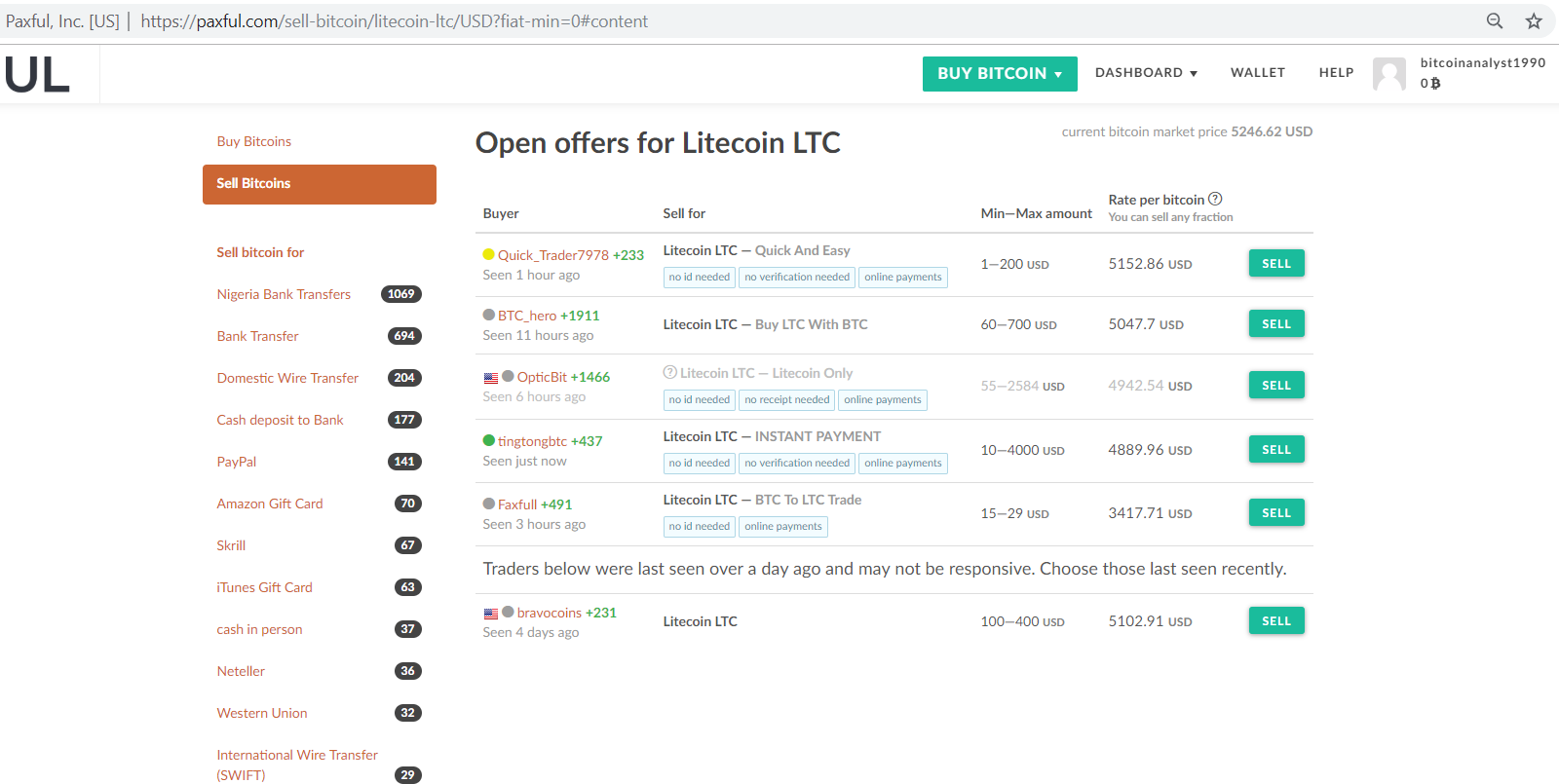The image size is (1559, 784).
Task: Click 'no receipt needed' tag on OpticBit offer
Action: tap(787, 400)
